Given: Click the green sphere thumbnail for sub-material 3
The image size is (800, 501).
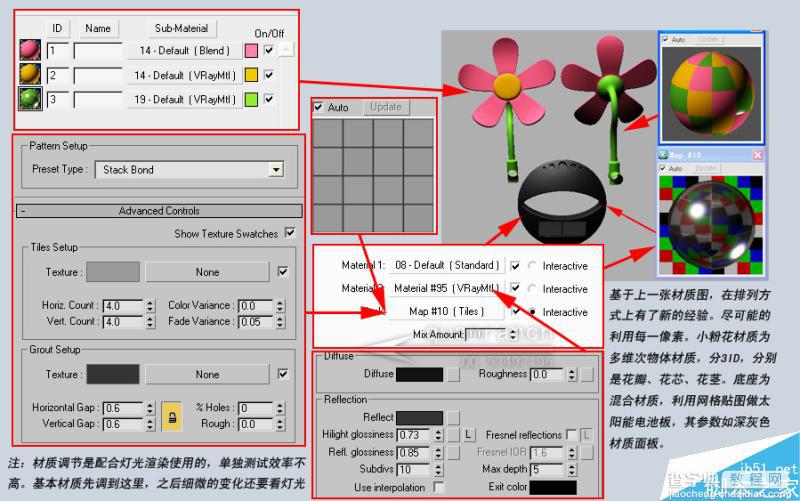Looking at the screenshot, I should point(30,98).
